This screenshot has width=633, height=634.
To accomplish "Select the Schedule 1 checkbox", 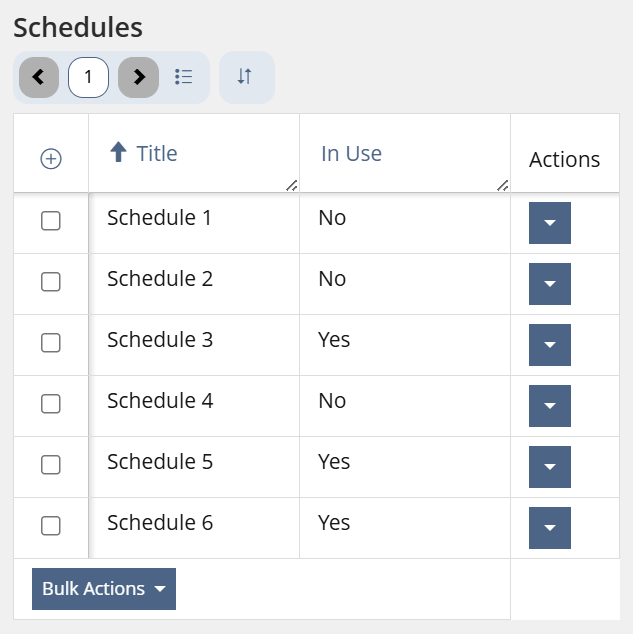I will pyautogui.click(x=51, y=221).
